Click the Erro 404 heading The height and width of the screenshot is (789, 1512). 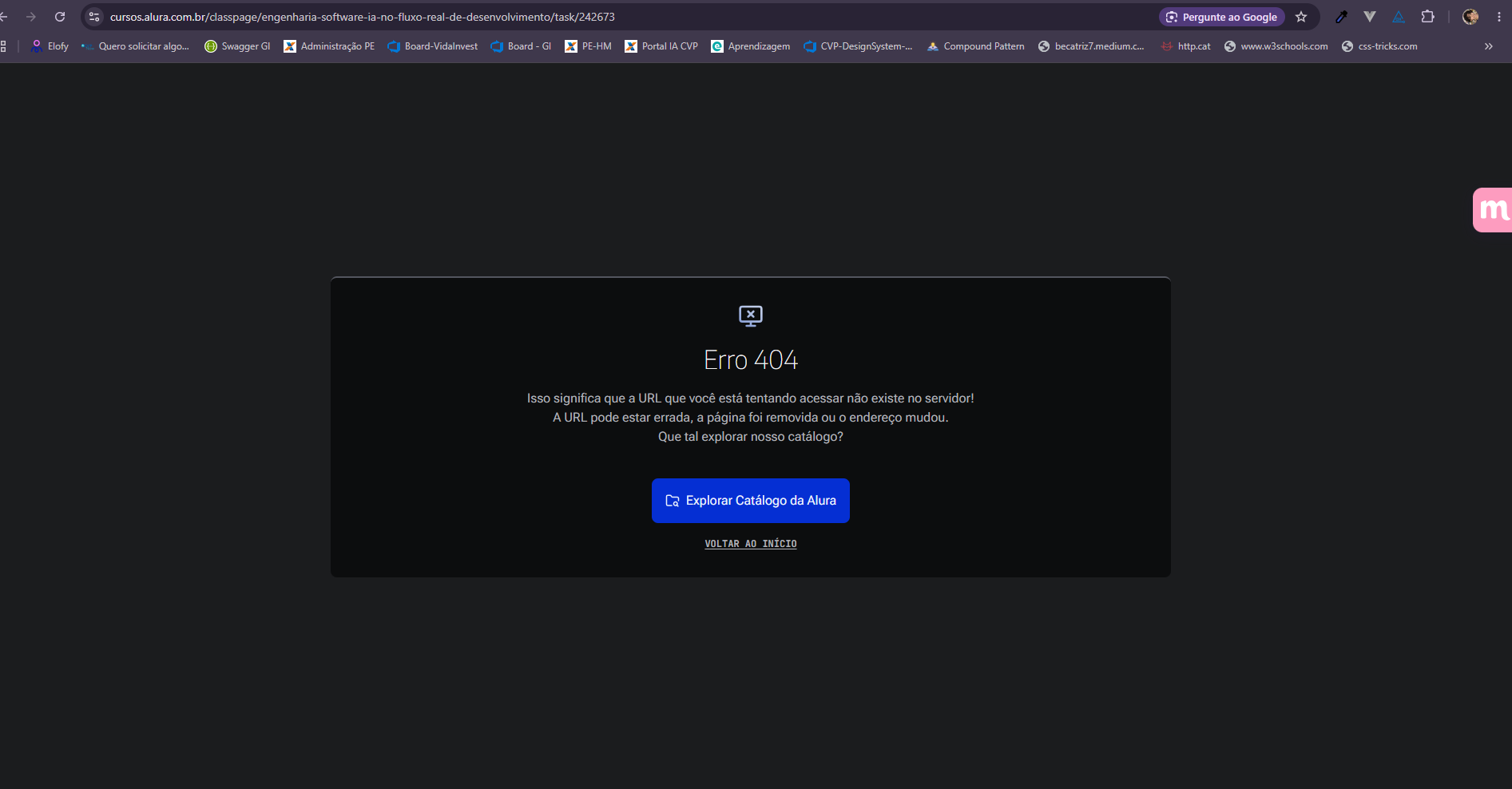(x=751, y=360)
